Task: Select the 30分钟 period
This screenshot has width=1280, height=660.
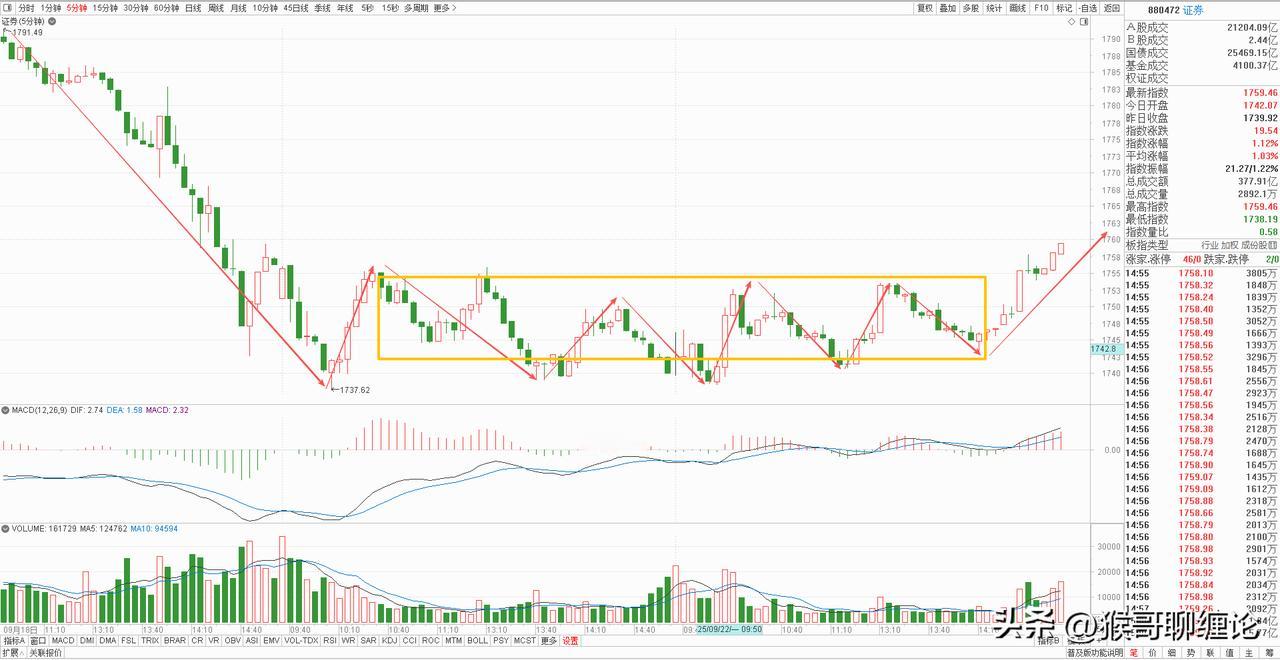Action: tap(136, 8)
